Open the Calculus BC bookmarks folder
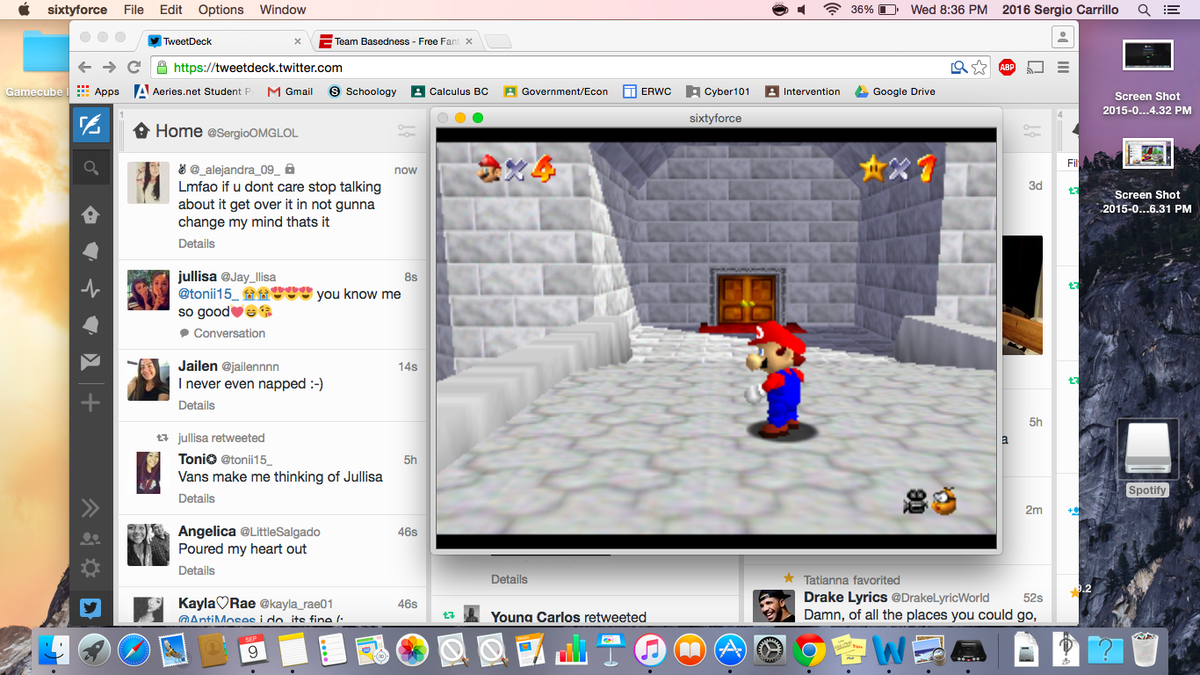The height and width of the screenshot is (675, 1200). [449, 91]
